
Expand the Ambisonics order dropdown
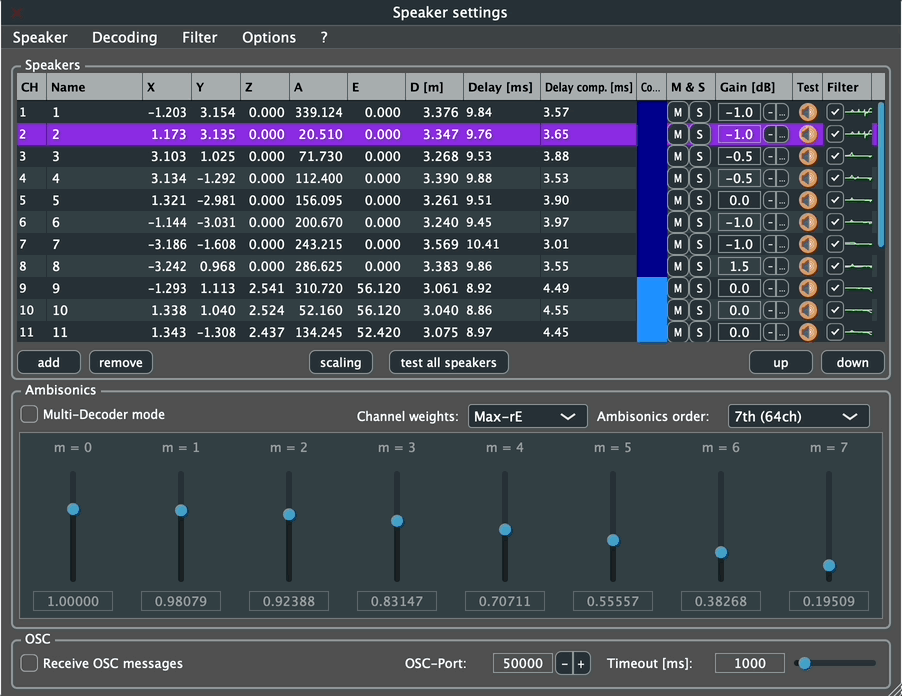coord(798,416)
